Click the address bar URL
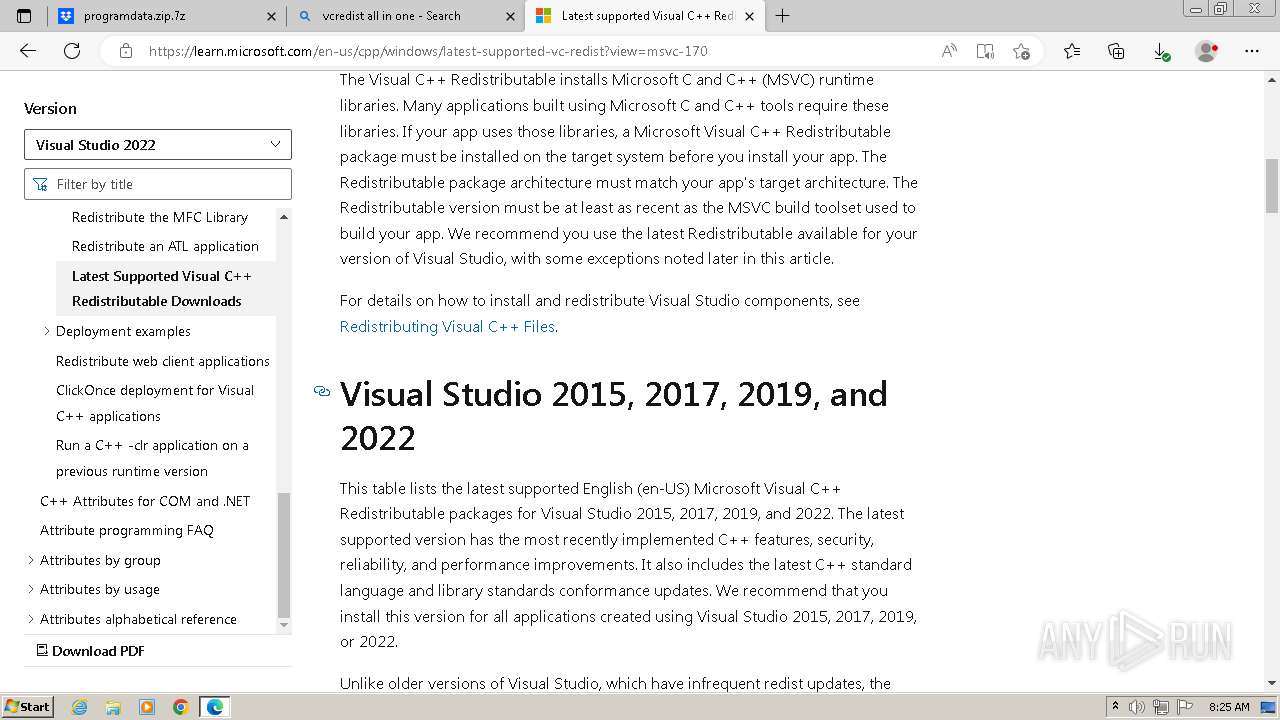 pyautogui.click(x=428, y=51)
